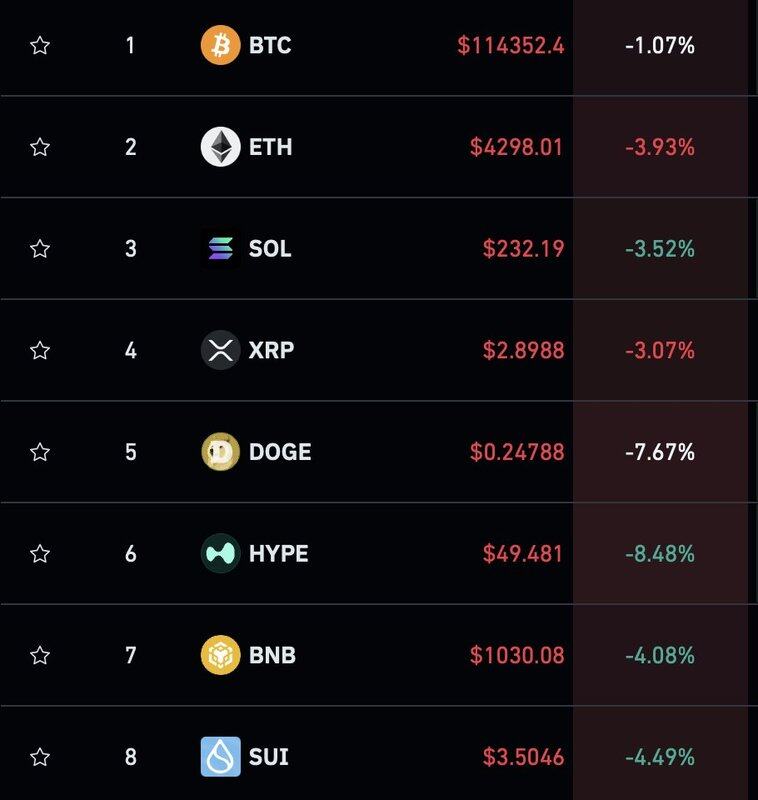The height and width of the screenshot is (800, 758).
Task: Toggle favorite star for DOGE
Action: tap(40, 452)
